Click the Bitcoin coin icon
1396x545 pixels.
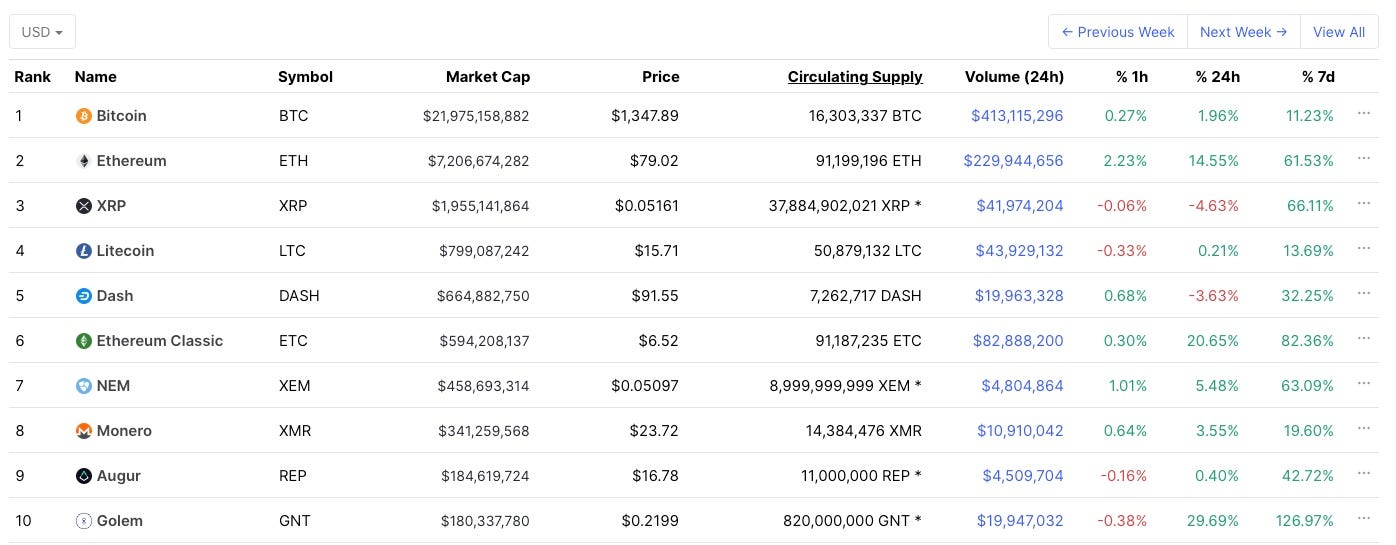click(84, 116)
